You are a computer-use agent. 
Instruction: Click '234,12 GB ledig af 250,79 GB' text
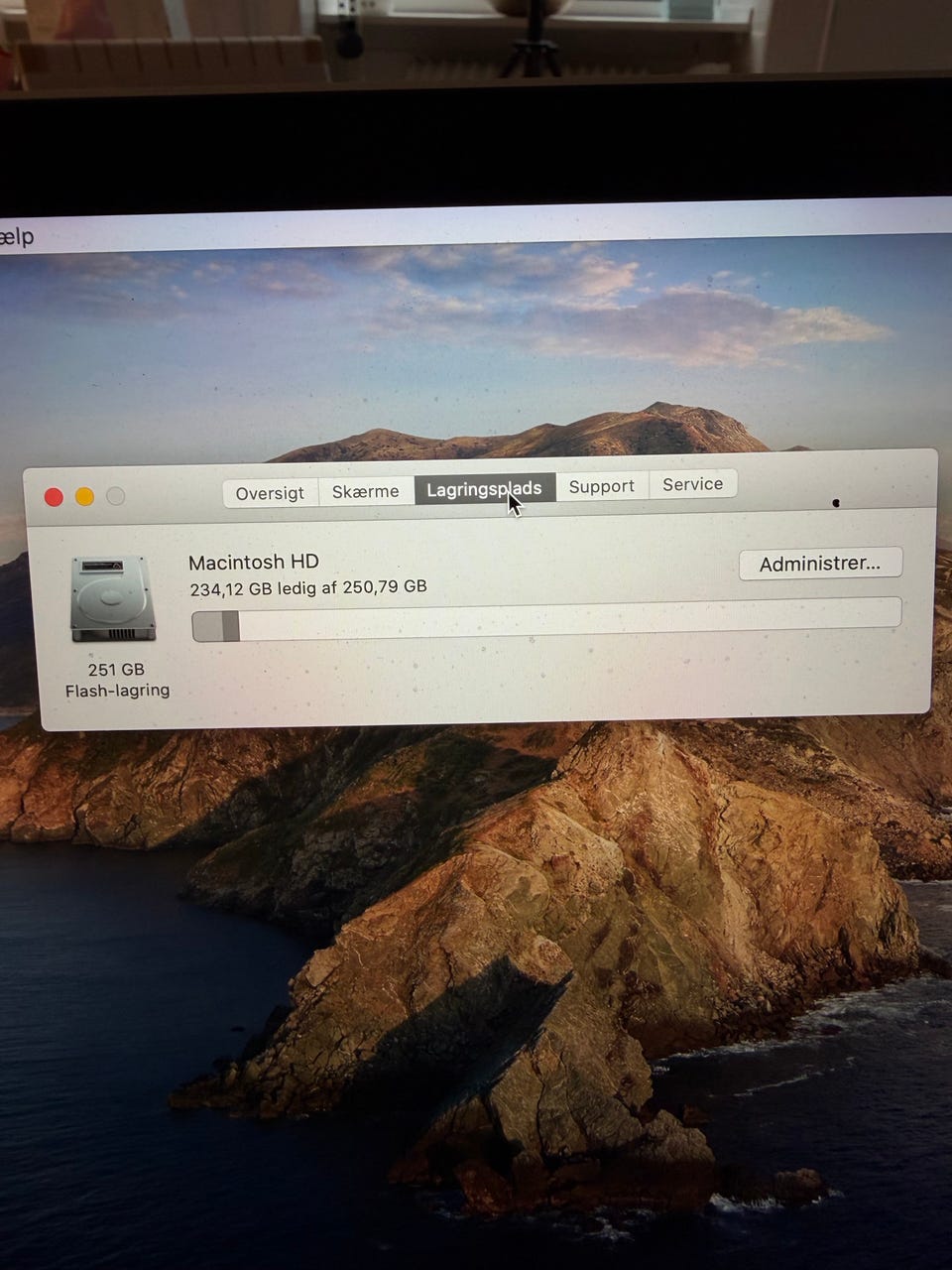pyautogui.click(x=308, y=587)
